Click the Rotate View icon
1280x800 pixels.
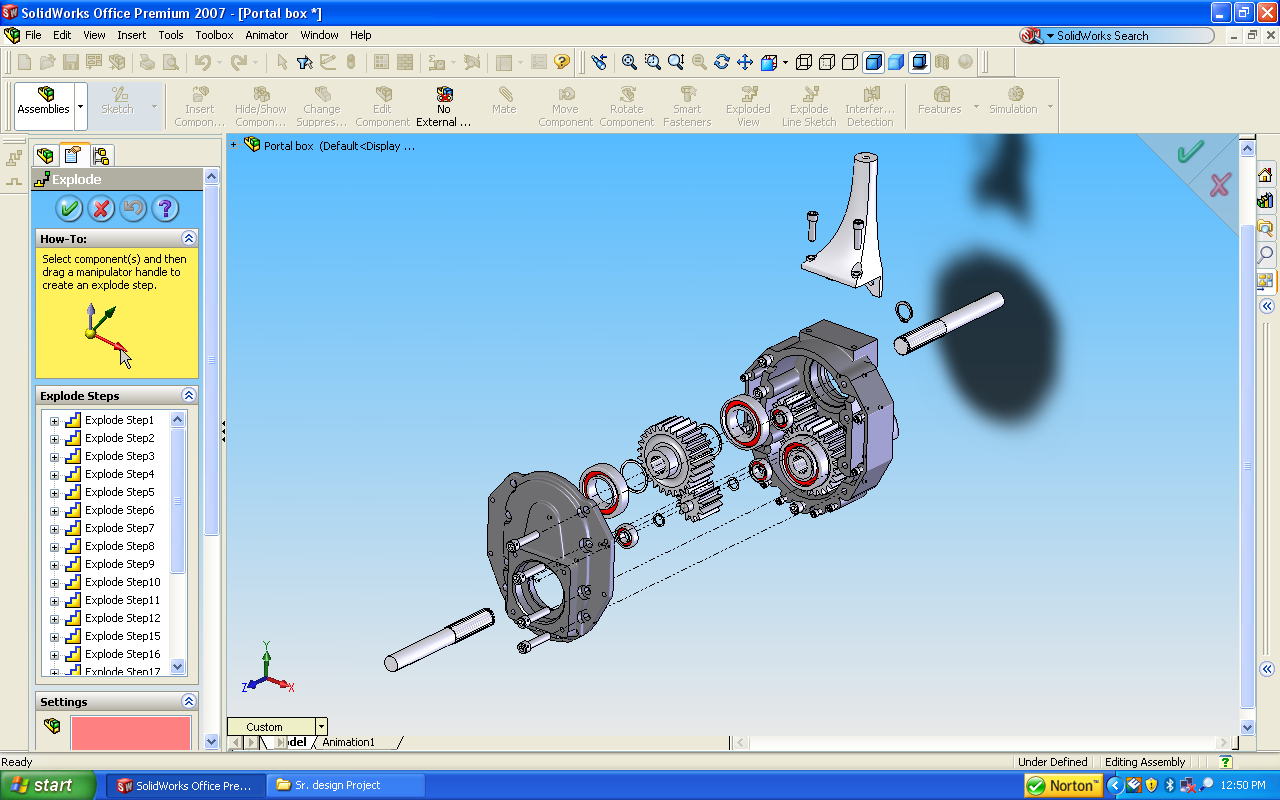tap(721, 62)
